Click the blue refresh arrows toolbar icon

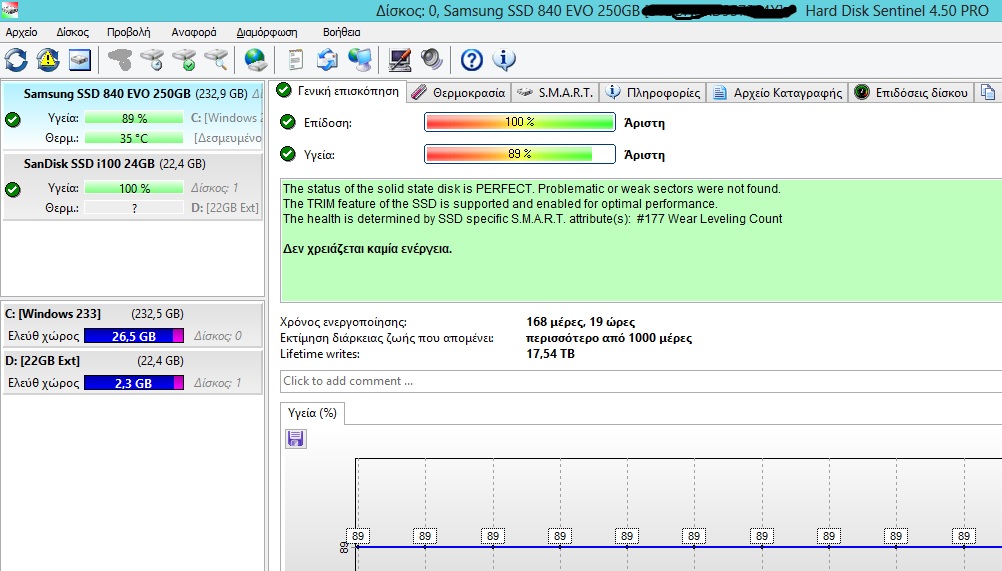[x=16, y=60]
